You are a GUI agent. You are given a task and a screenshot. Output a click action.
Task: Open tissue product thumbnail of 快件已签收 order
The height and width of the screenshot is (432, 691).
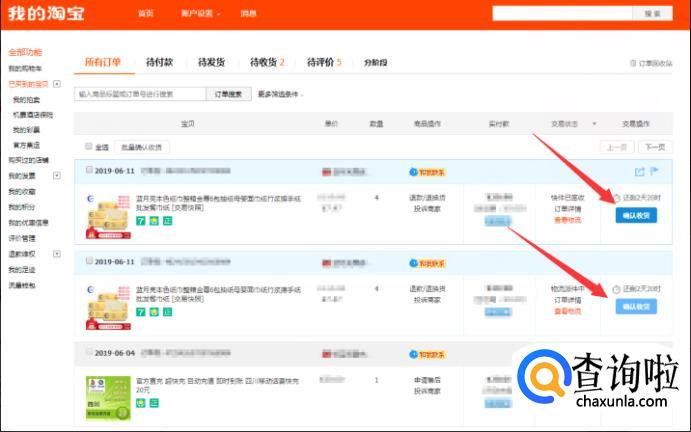click(108, 216)
